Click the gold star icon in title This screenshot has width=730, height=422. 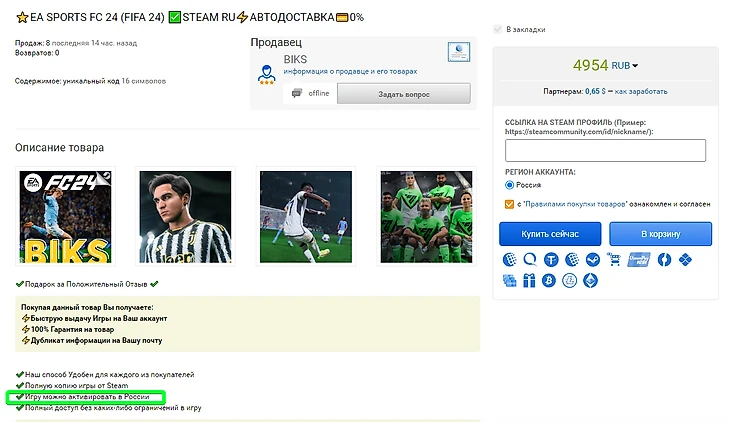[x=22, y=18]
